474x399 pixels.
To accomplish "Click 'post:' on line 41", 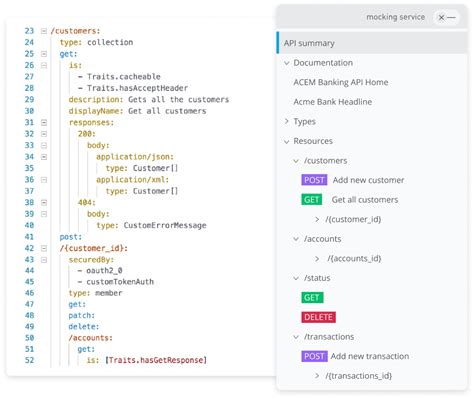I will (x=71, y=237).
